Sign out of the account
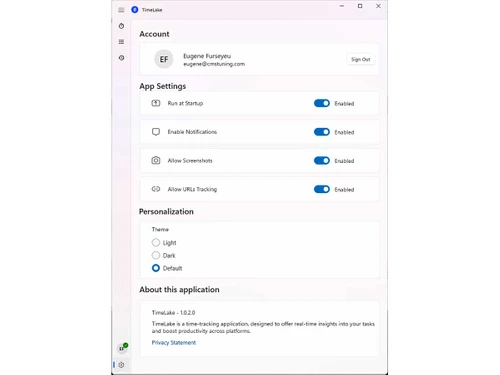The height and width of the screenshot is (375, 500). [x=361, y=59]
